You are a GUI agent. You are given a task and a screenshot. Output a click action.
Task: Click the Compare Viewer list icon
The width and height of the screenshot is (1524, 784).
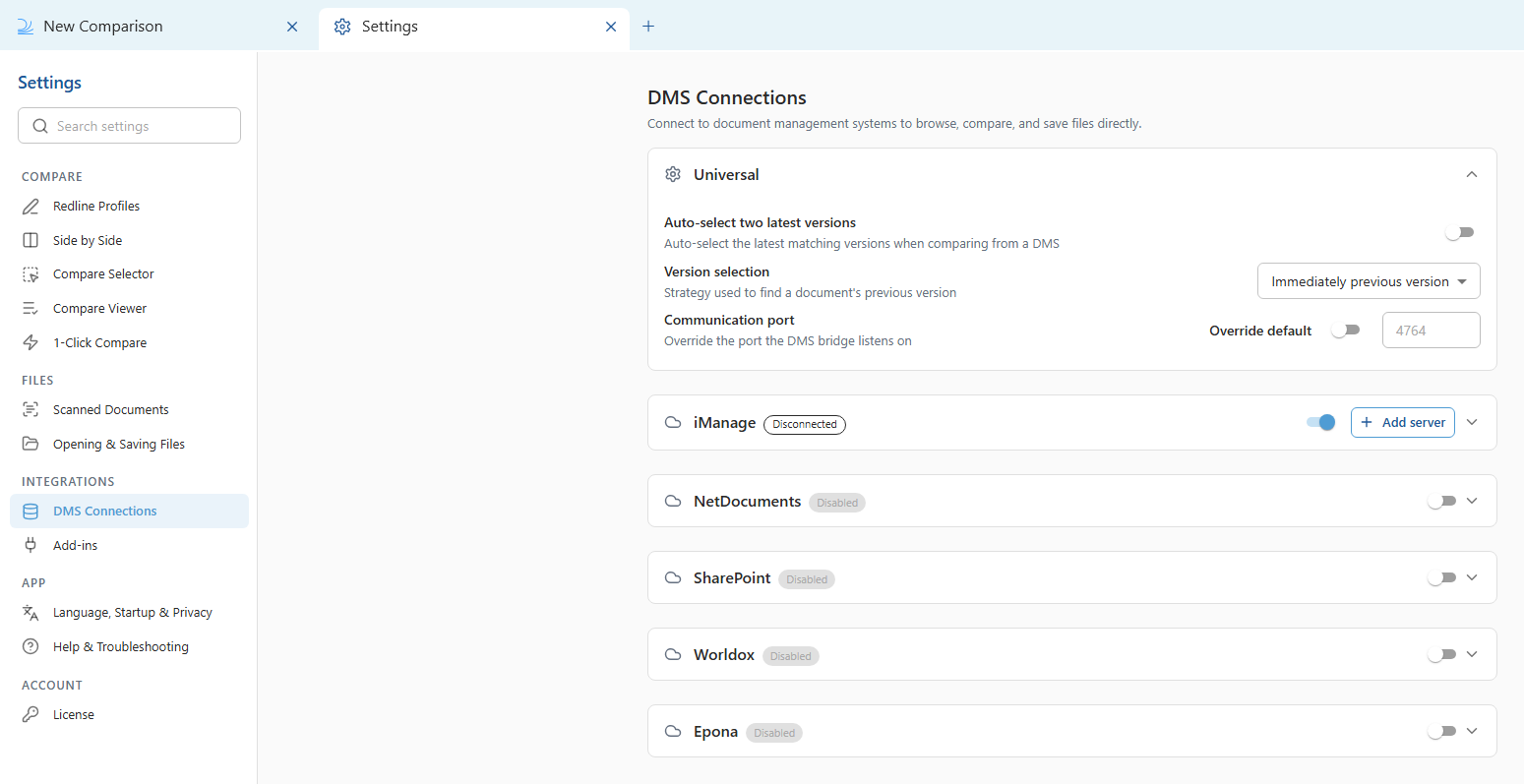[30, 309]
